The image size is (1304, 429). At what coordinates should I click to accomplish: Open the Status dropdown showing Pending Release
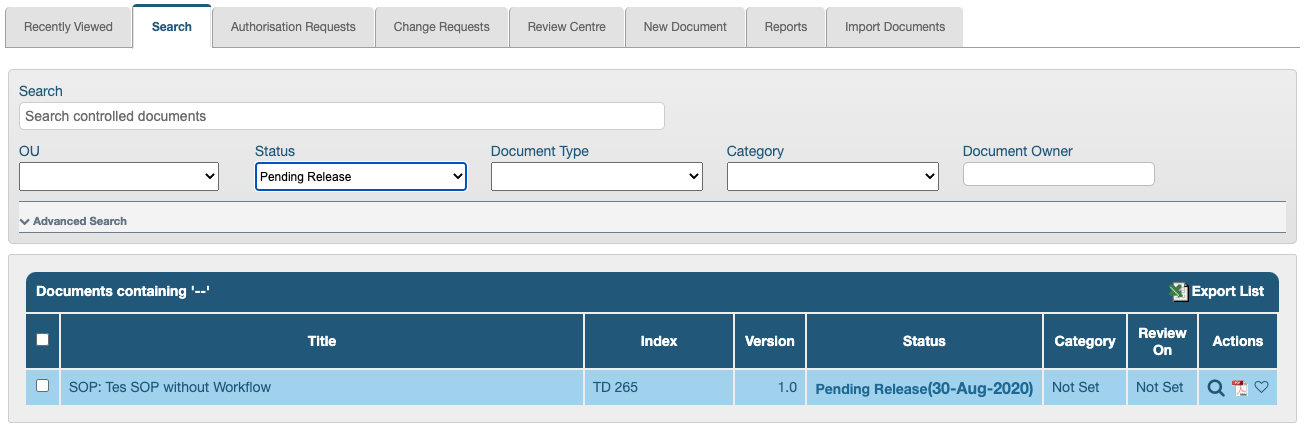[361, 177]
